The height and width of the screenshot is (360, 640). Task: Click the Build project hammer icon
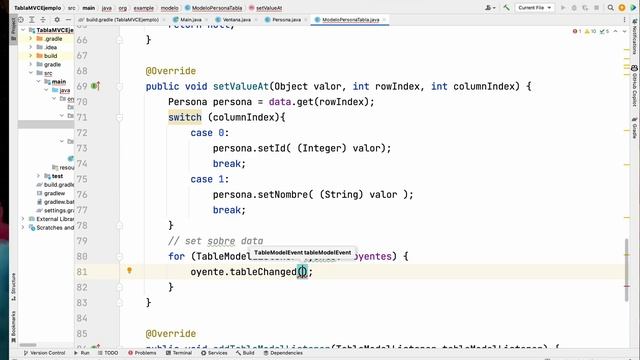[506, 7]
